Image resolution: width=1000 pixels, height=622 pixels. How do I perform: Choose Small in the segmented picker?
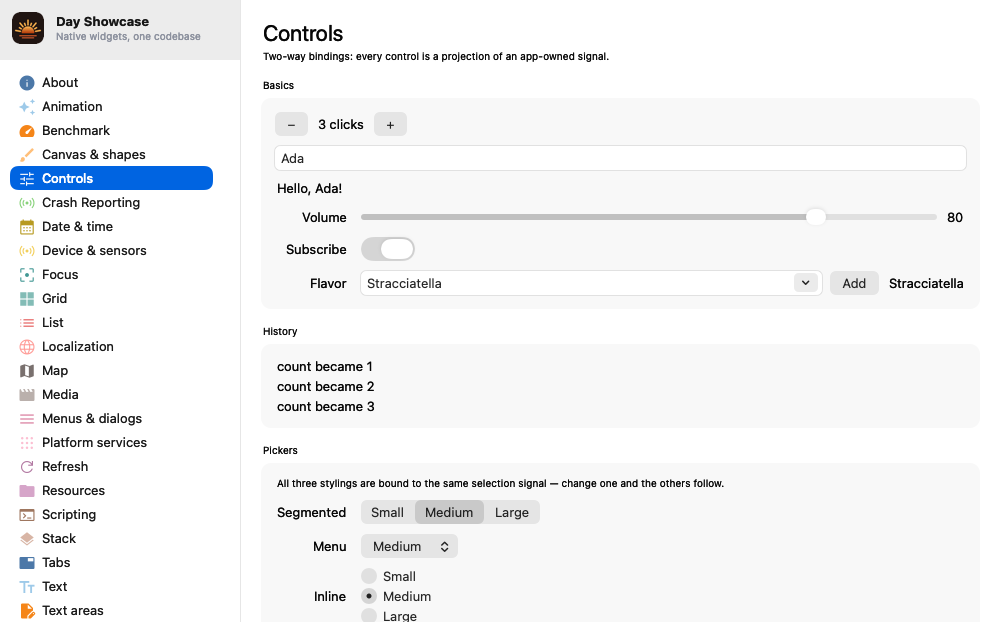[388, 512]
